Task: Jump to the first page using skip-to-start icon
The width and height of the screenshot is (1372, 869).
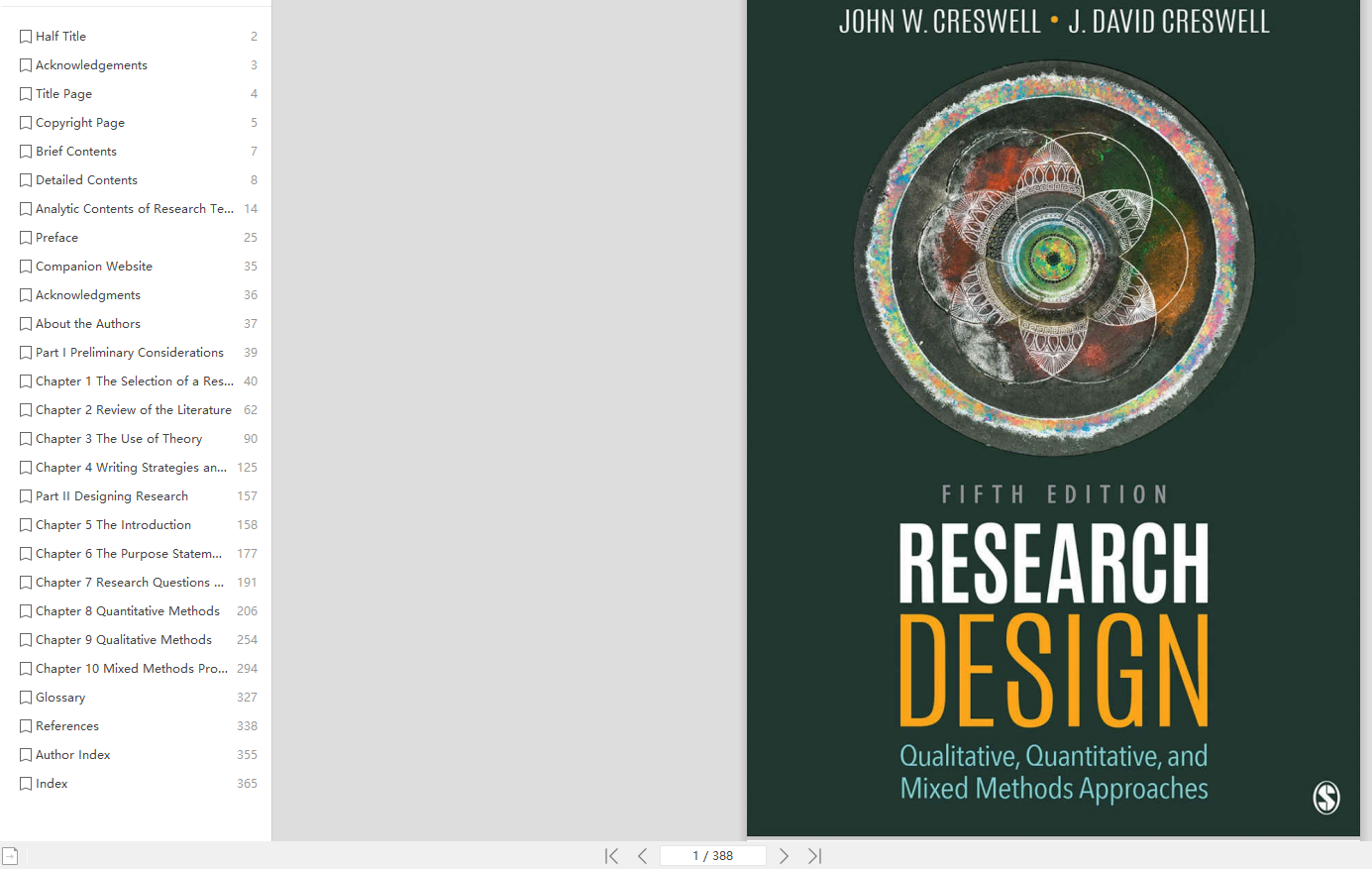Action: click(x=611, y=855)
